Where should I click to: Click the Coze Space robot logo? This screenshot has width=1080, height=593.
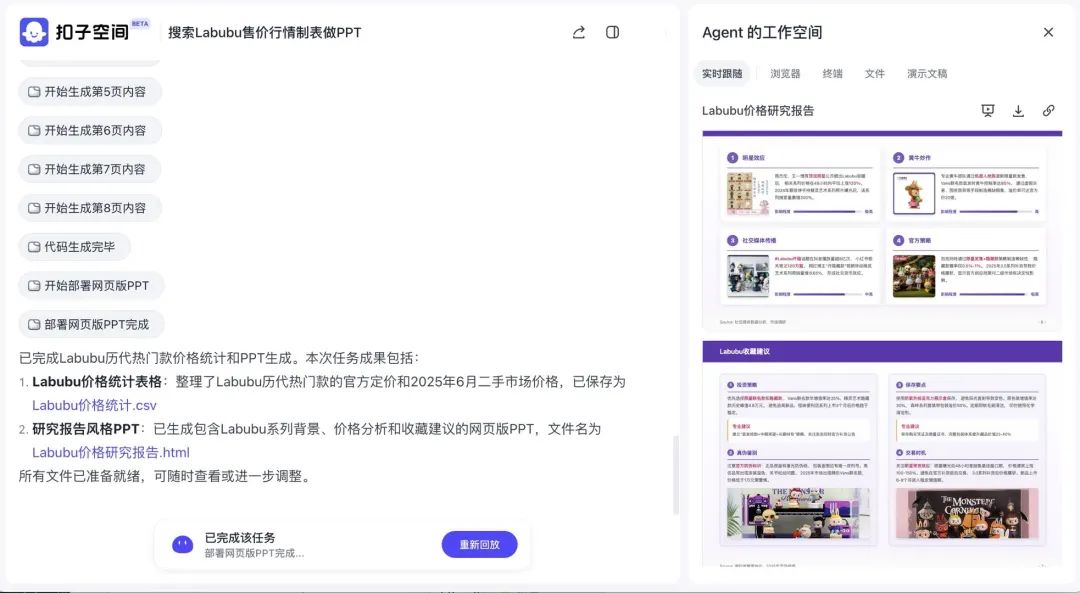coord(34,32)
